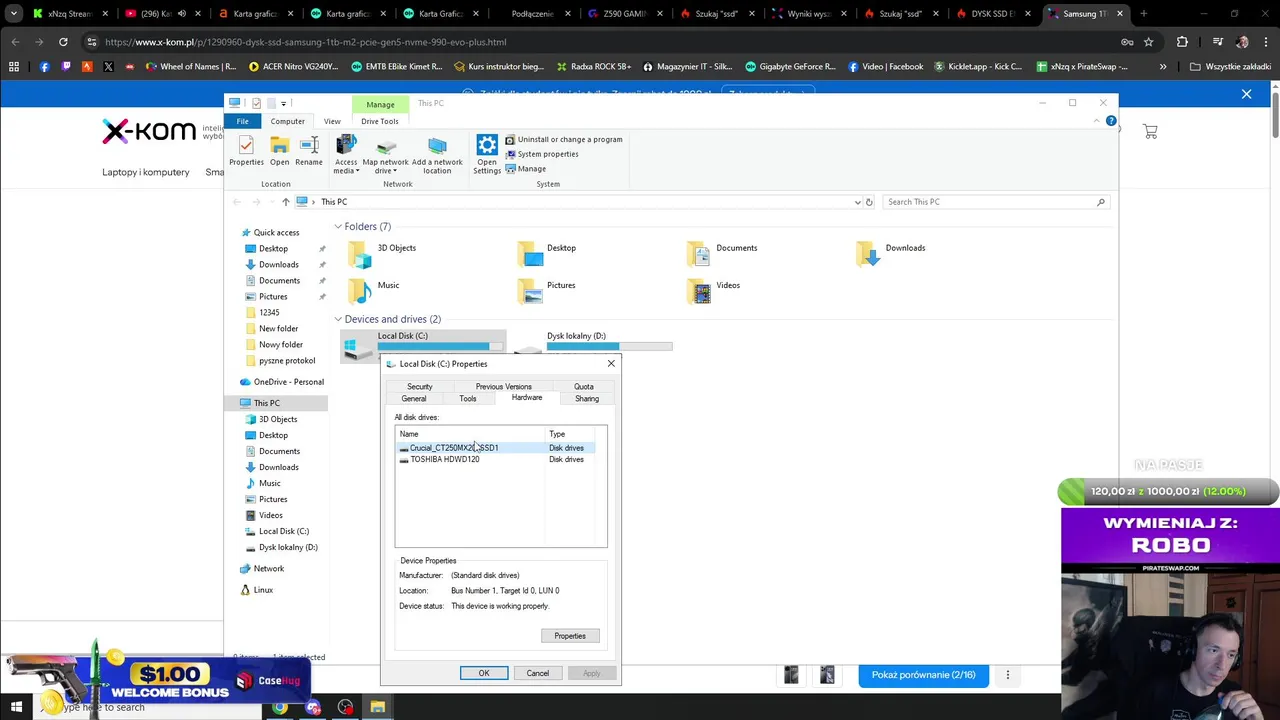
Task: Open the File ribbon tab
Action: [242, 121]
